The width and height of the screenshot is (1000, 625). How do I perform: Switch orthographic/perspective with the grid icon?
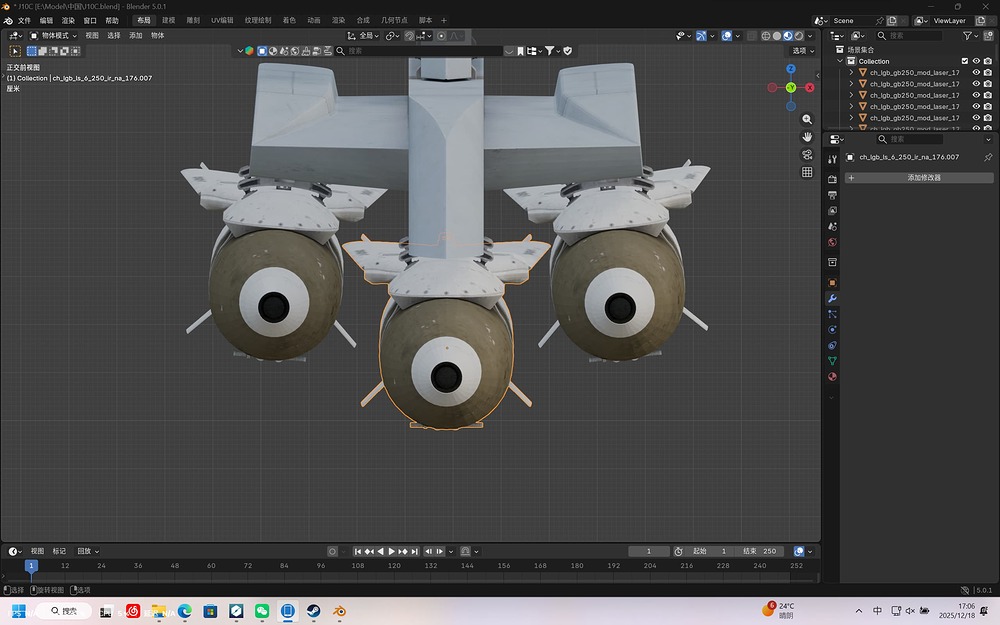pyautogui.click(x=807, y=172)
